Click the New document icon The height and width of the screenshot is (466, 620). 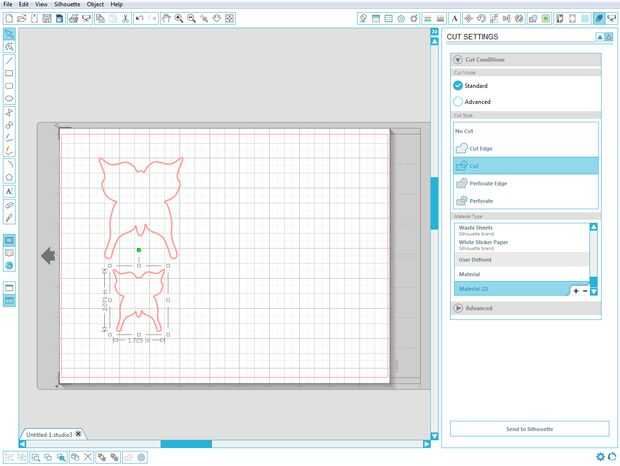click(x=9, y=19)
